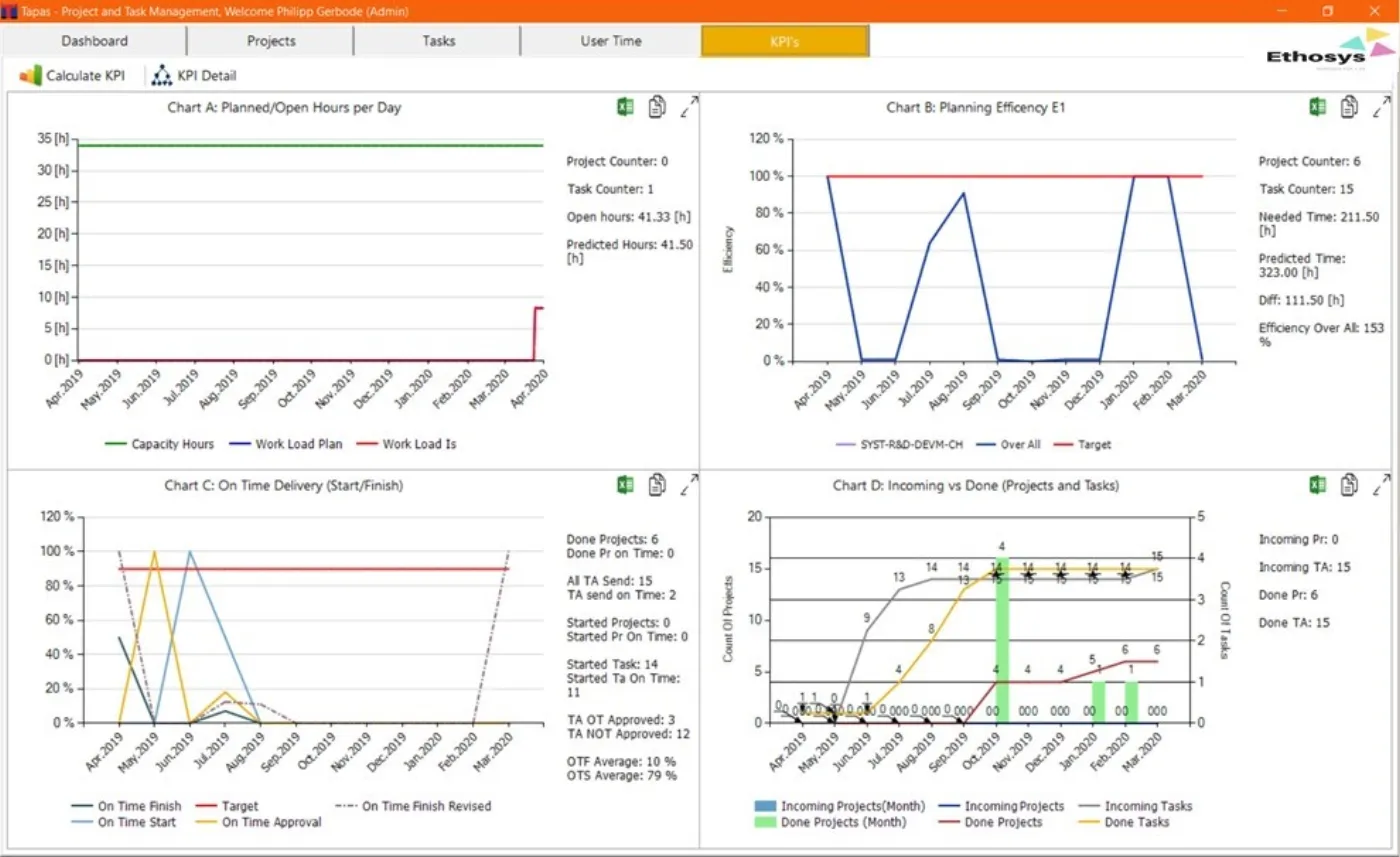Click the green October 2019 bar

(x=1001, y=640)
